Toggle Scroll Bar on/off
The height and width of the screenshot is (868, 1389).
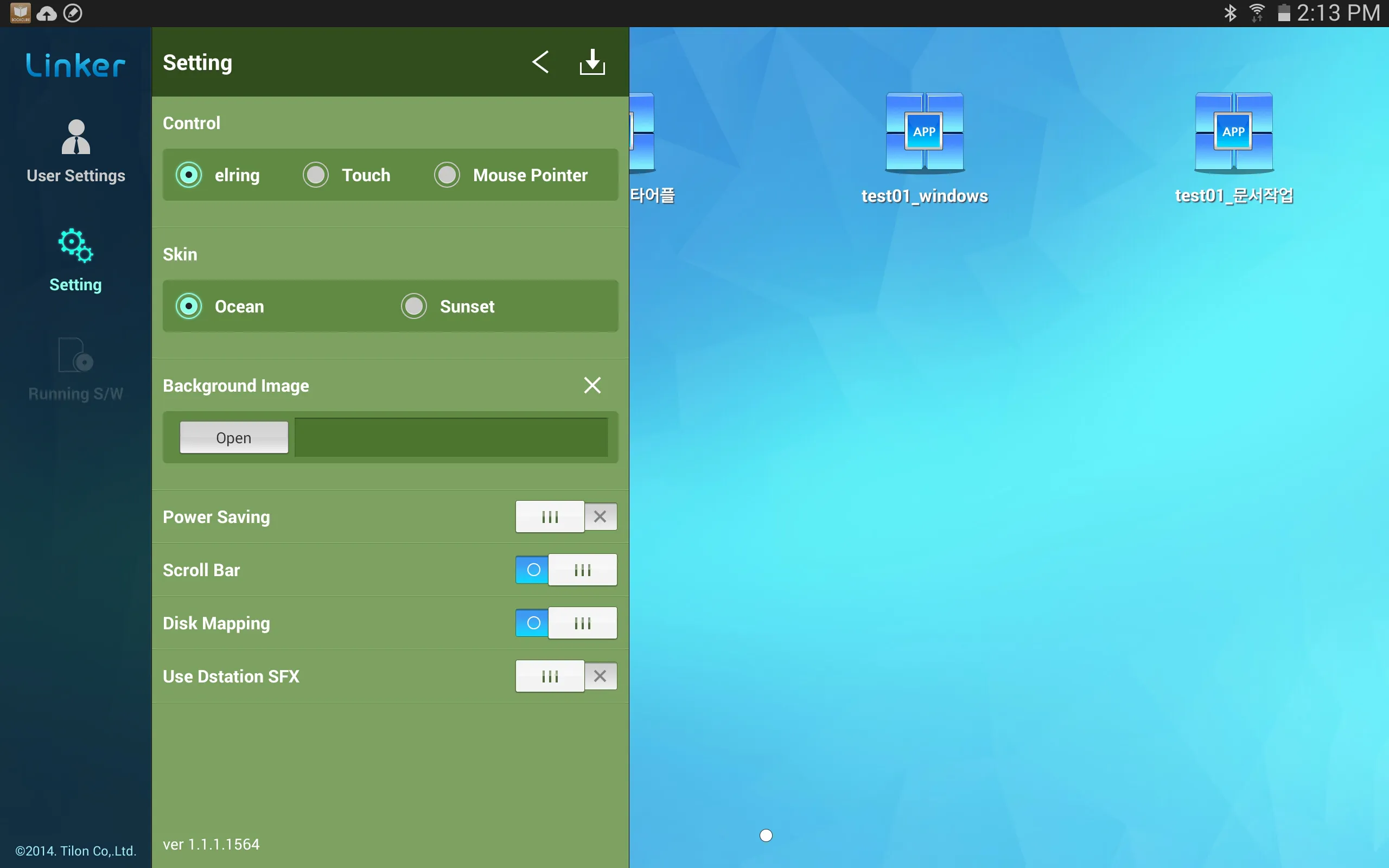pos(565,570)
